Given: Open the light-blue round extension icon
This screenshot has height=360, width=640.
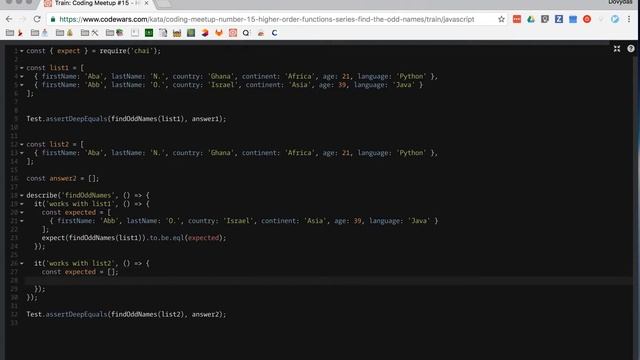Looking at the screenshot, I should click(615, 19).
